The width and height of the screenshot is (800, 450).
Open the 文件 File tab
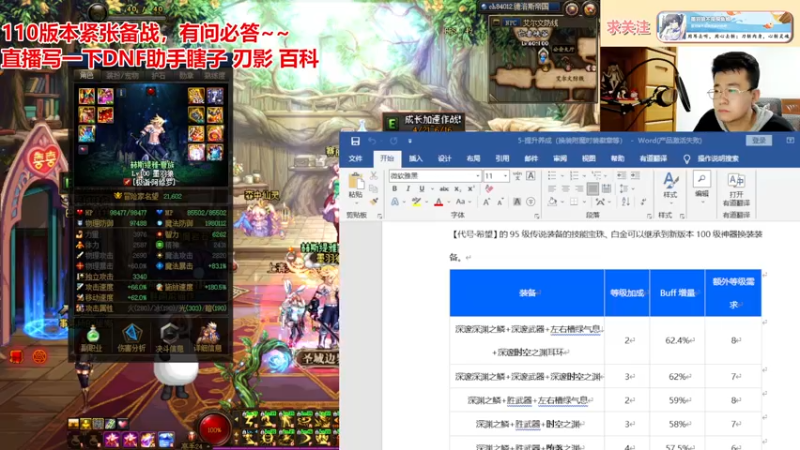click(356, 159)
